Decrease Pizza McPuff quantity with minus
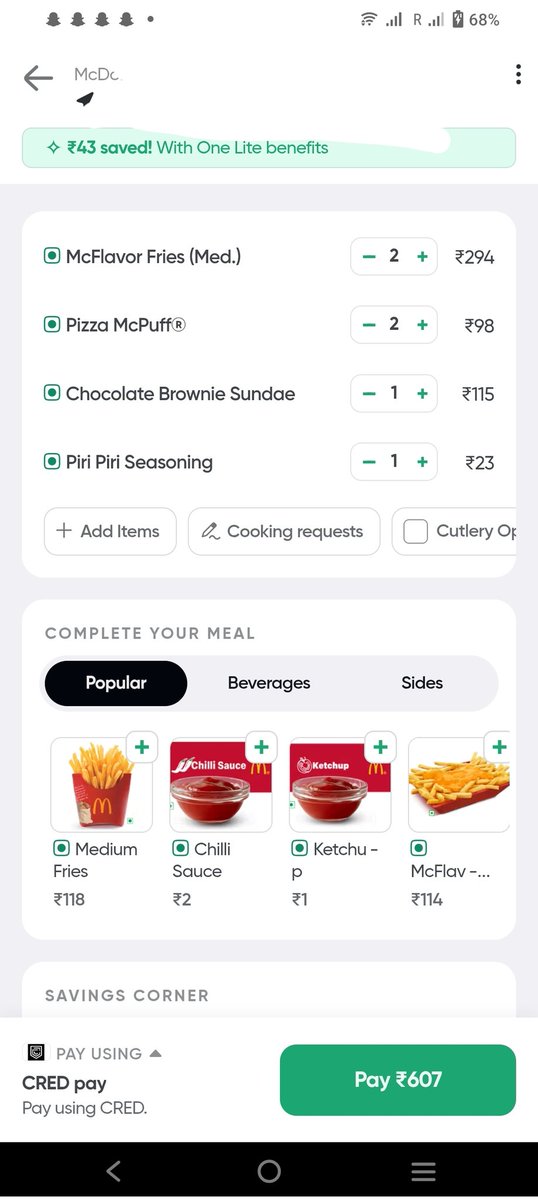Image resolution: width=538 pixels, height=1200 pixels. click(x=369, y=325)
